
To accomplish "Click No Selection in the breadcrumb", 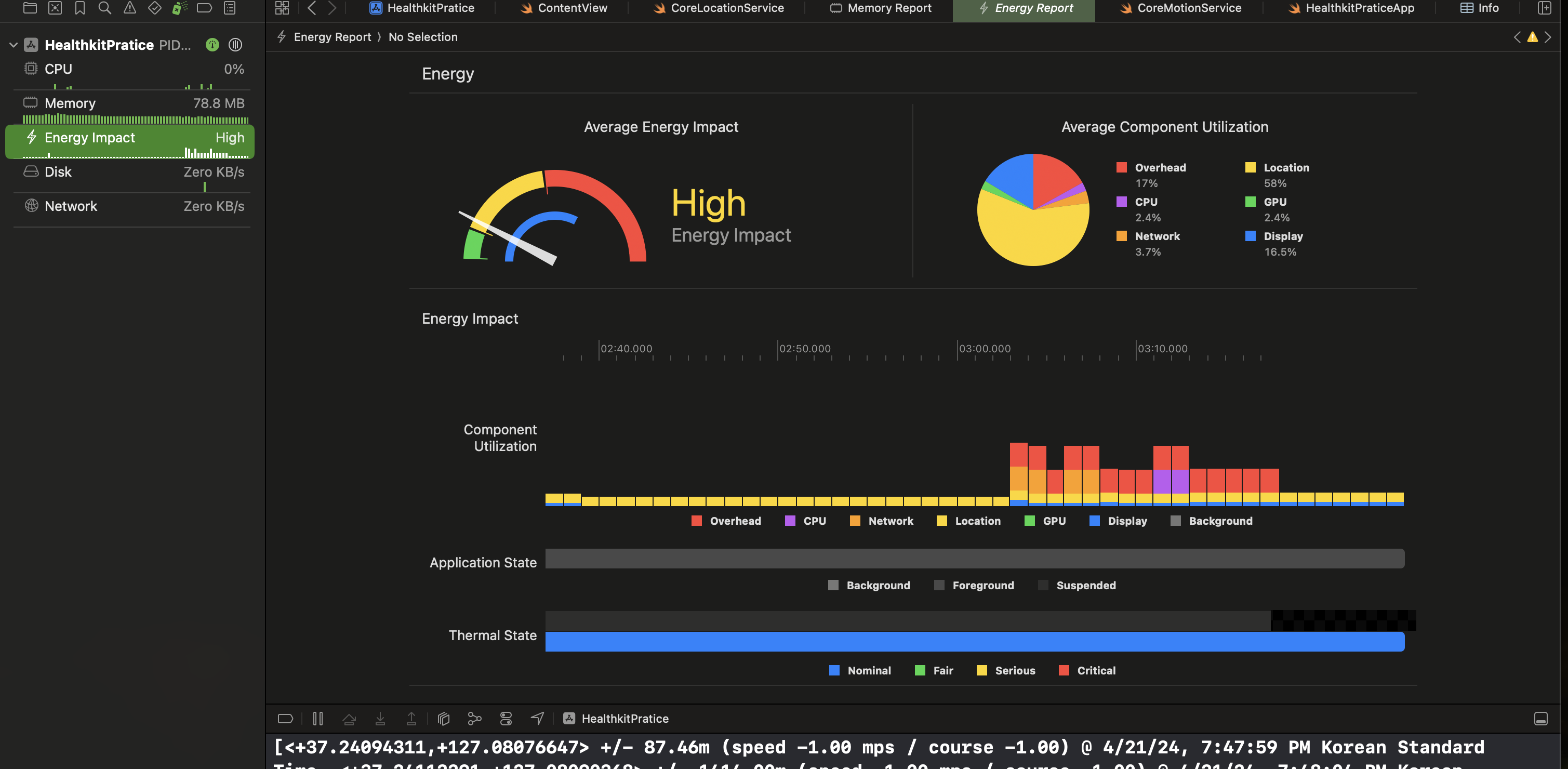I will [x=422, y=37].
